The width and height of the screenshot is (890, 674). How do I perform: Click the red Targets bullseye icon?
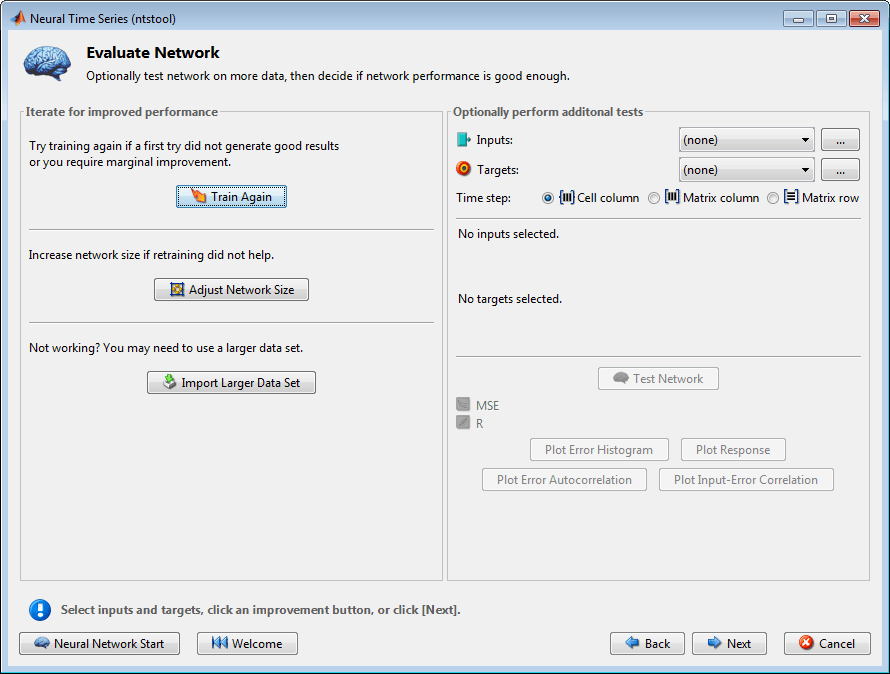coord(464,169)
